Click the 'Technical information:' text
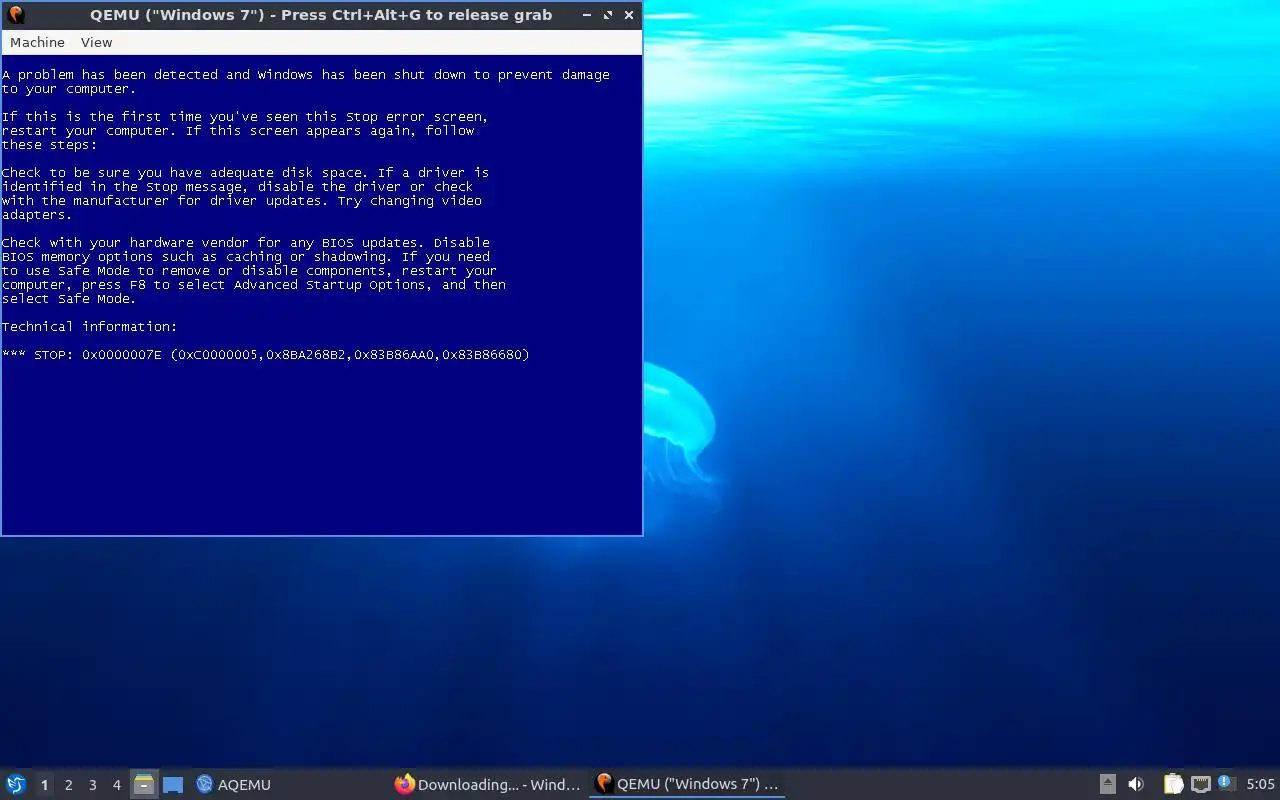The image size is (1280, 800). point(90,327)
